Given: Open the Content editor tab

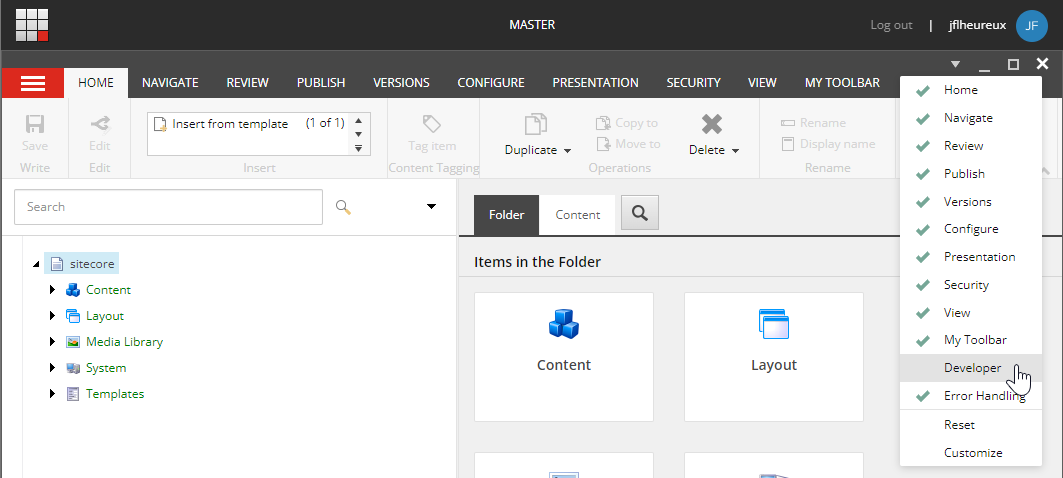Looking at the screenshot, I should [578, 215].
